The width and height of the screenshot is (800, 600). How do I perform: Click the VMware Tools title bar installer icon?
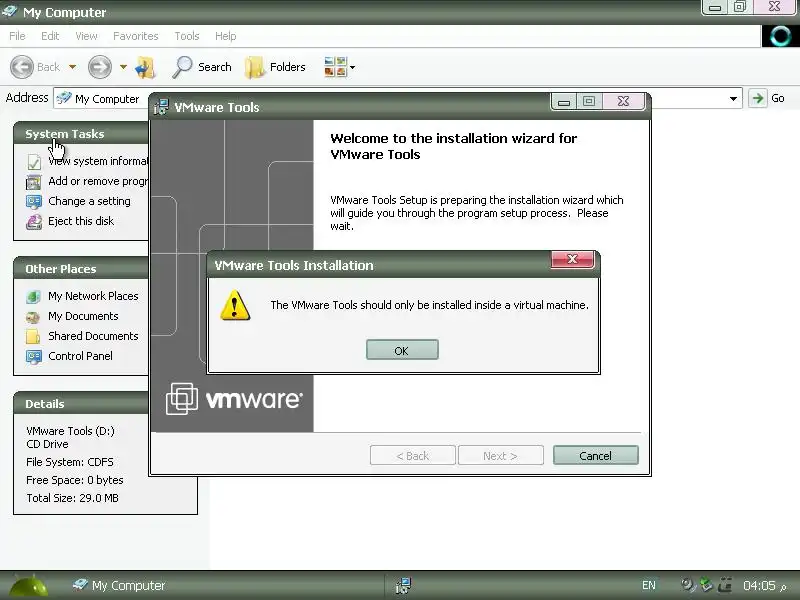pyautogui.click(x=161, y=107)
